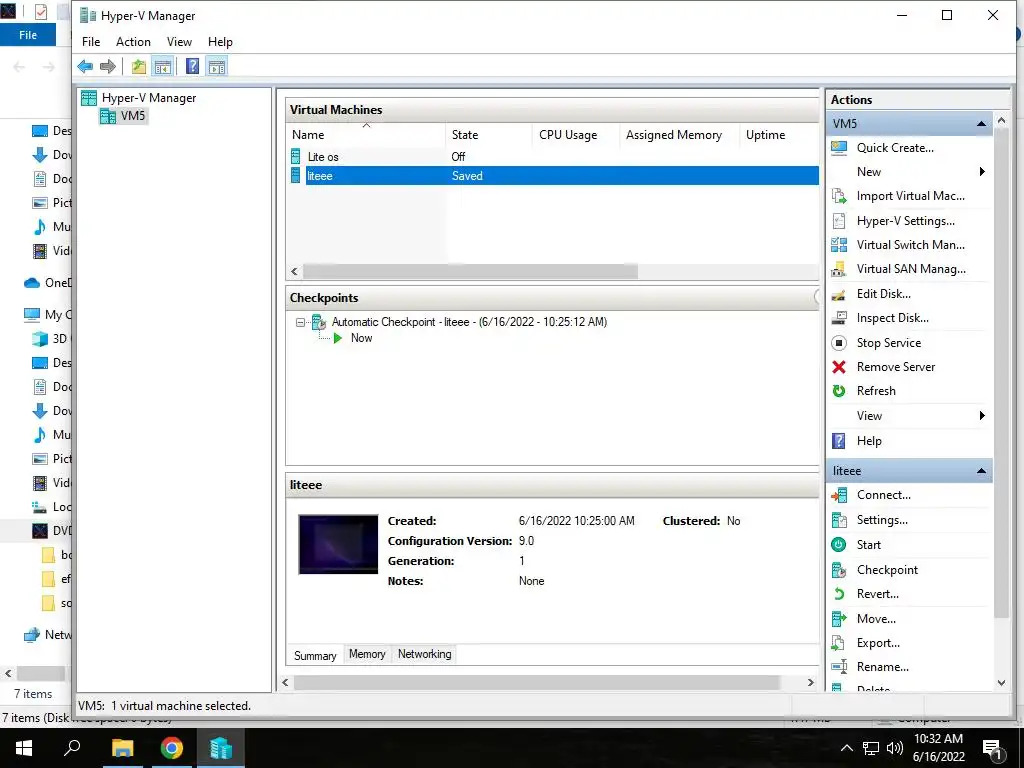
Task: Open Google Chrome from the taskbar
Action: coord(172,748)
